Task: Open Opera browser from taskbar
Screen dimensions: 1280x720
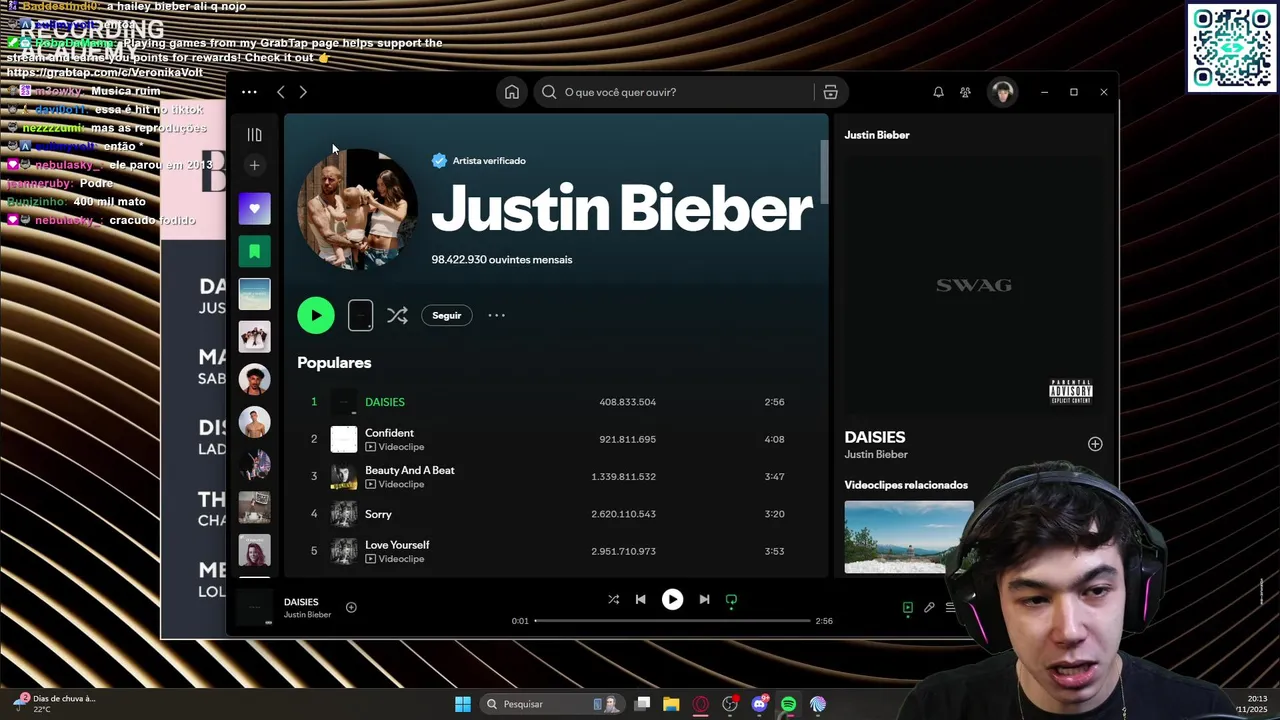Action: (700, 704)
